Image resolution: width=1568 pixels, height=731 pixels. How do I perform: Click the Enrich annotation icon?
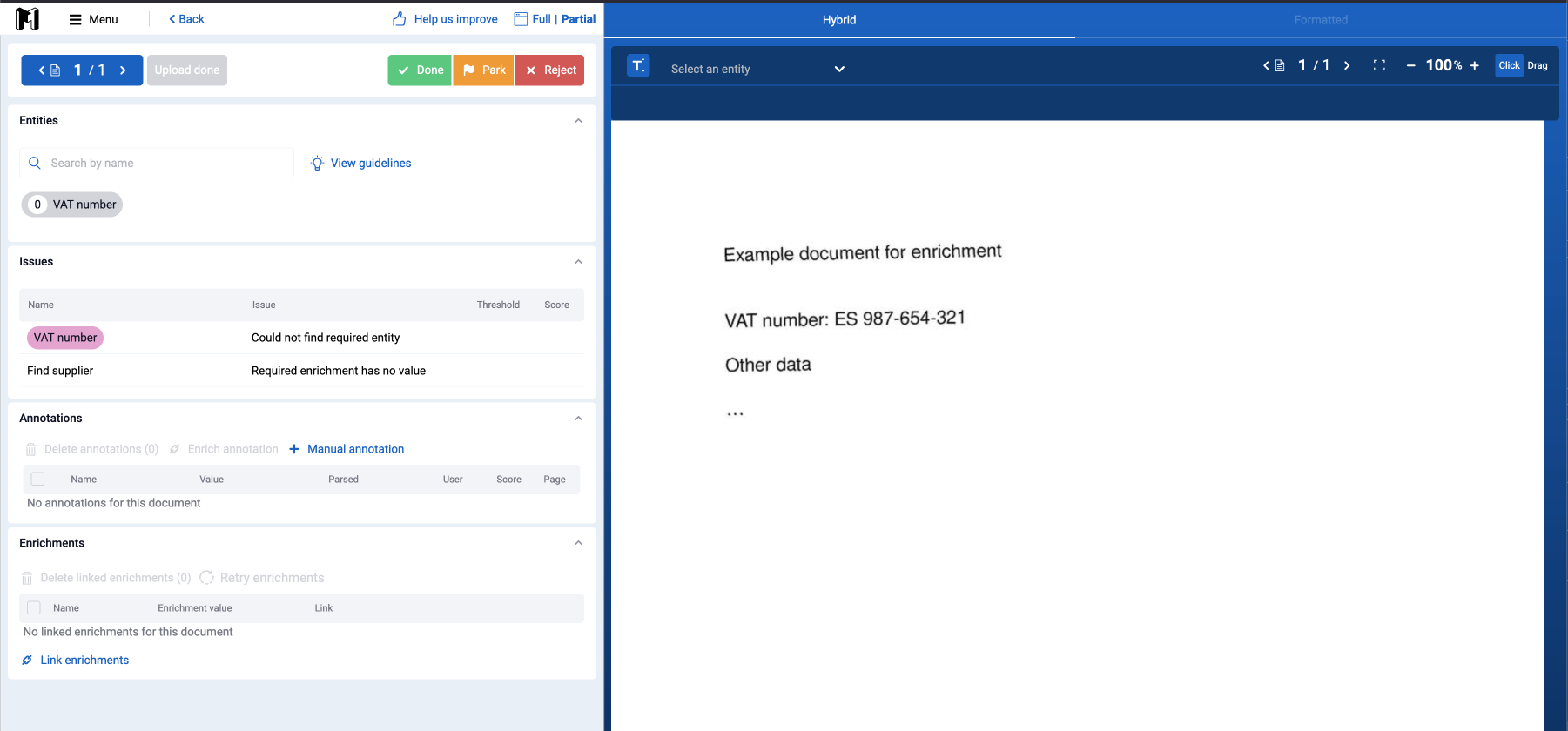(174, 449)
